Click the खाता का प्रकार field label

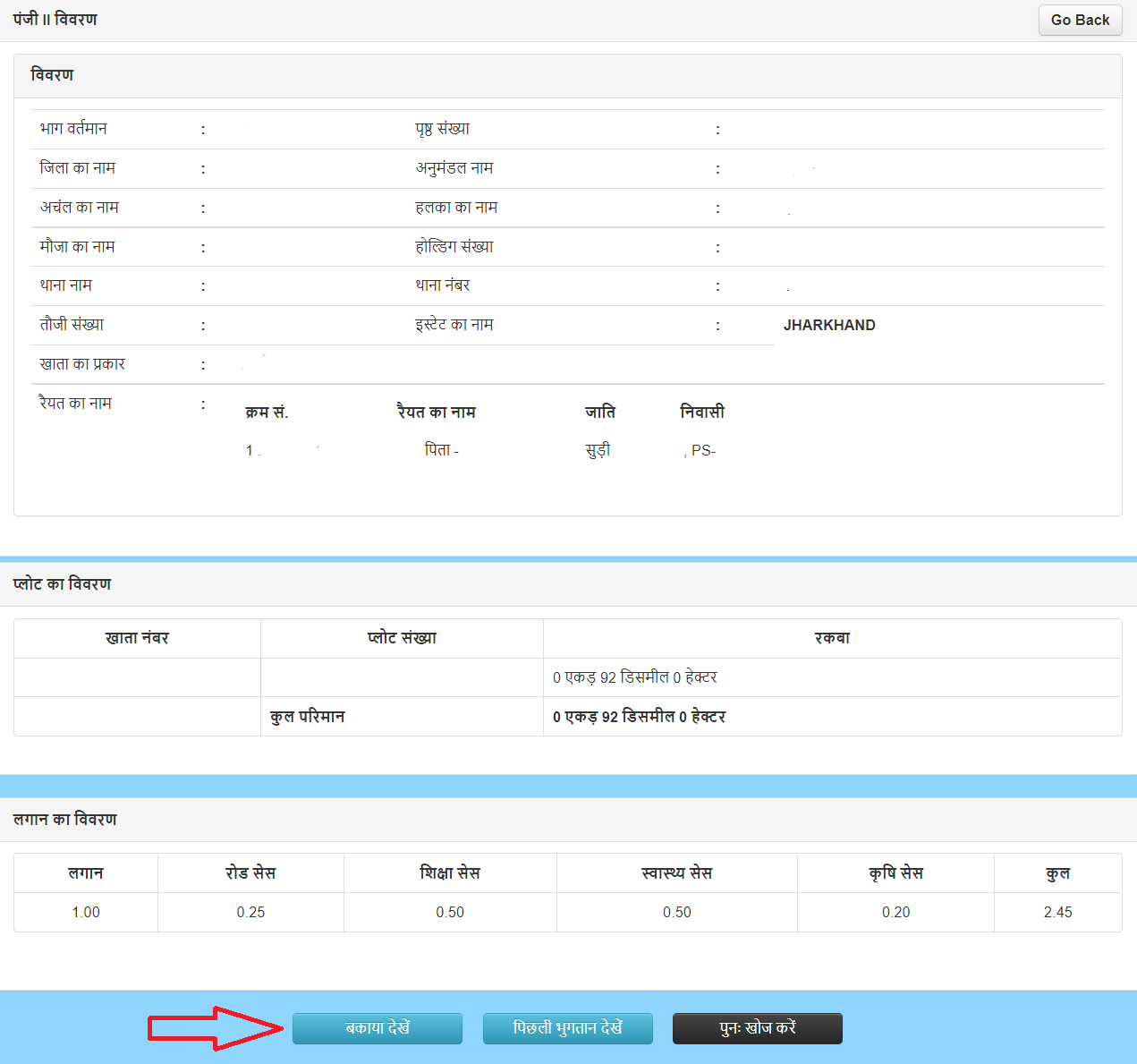(x=82, y=364)
